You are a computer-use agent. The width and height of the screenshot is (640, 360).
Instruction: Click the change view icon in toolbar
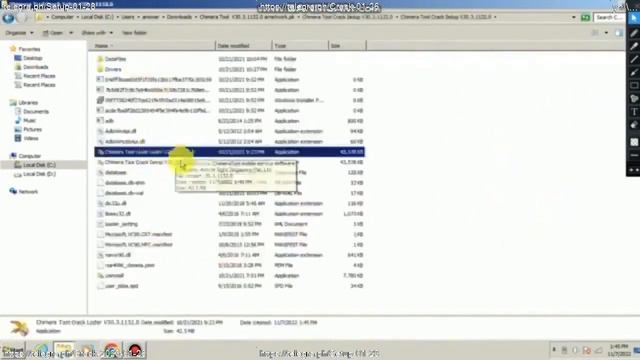[x=595, y=33]
